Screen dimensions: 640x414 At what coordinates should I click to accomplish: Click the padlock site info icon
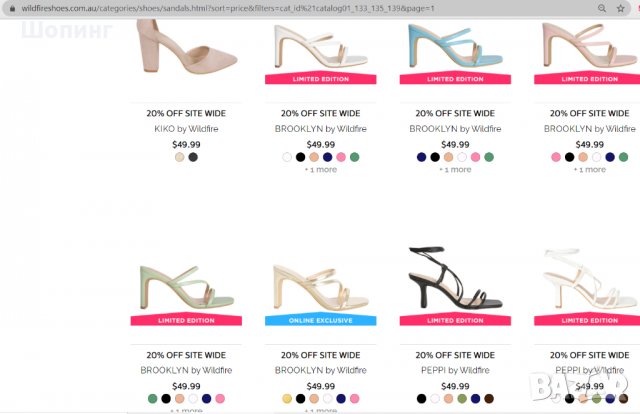[x=12, y=8]
